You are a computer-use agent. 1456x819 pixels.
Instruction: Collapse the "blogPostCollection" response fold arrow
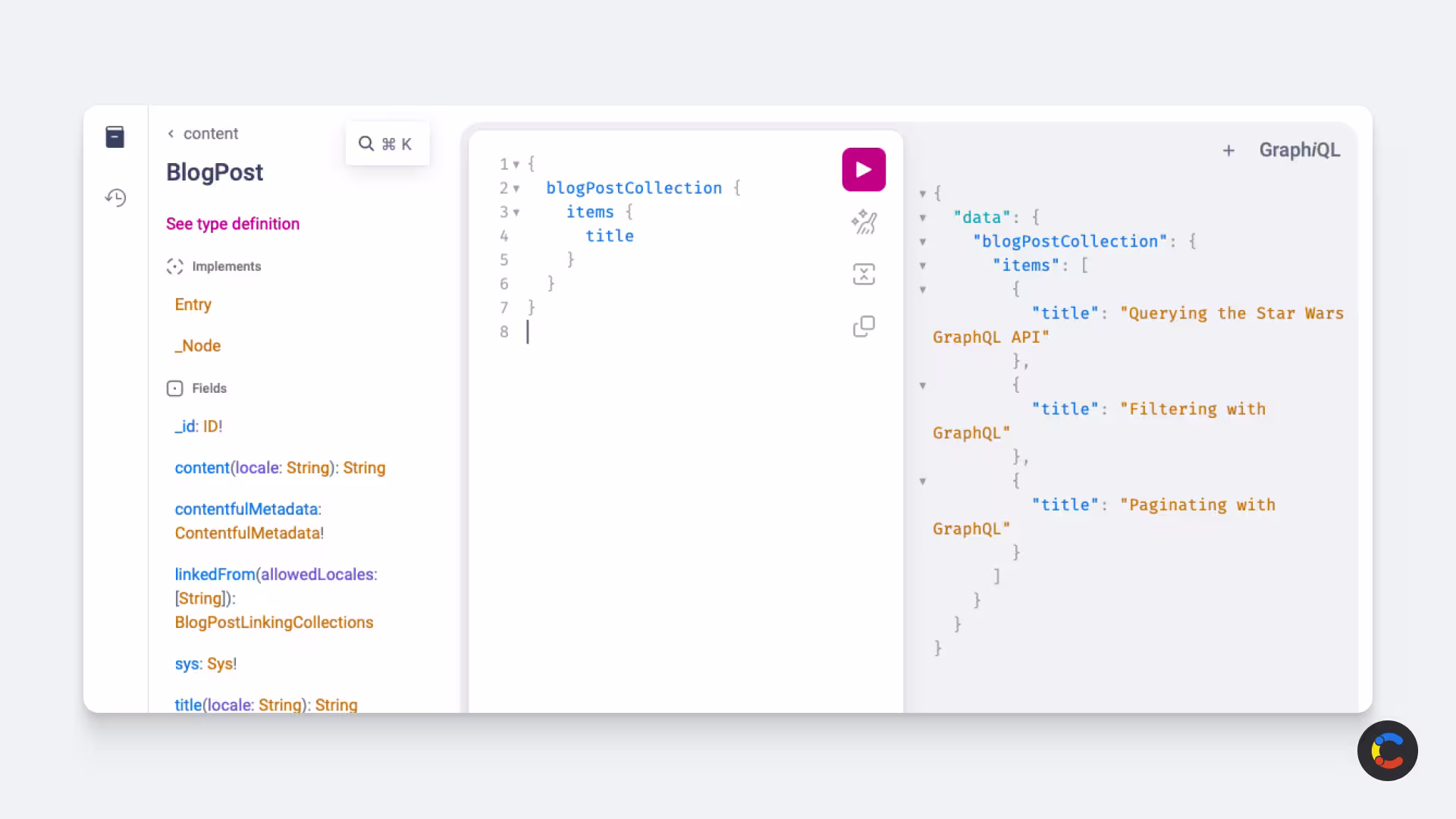tap(923, 242)
